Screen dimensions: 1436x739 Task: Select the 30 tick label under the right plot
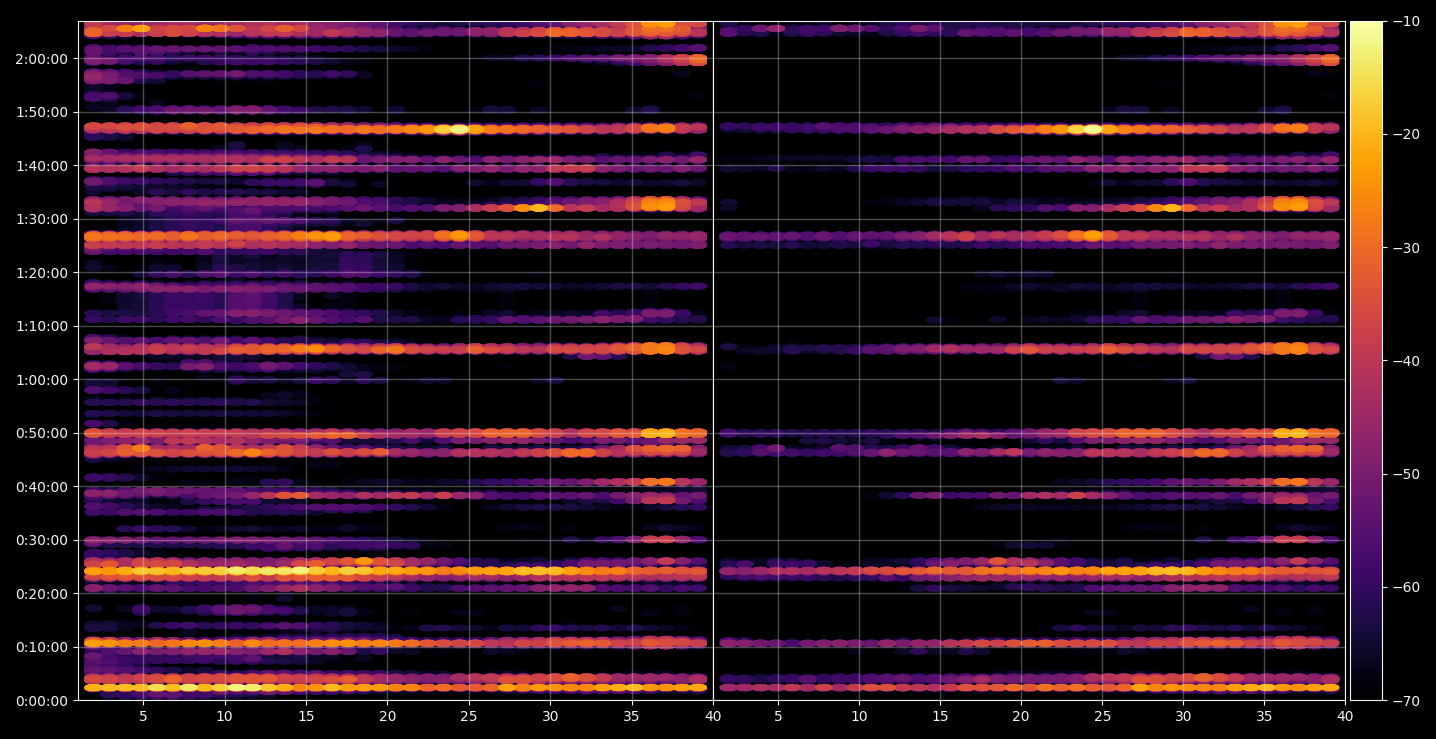1183,717
